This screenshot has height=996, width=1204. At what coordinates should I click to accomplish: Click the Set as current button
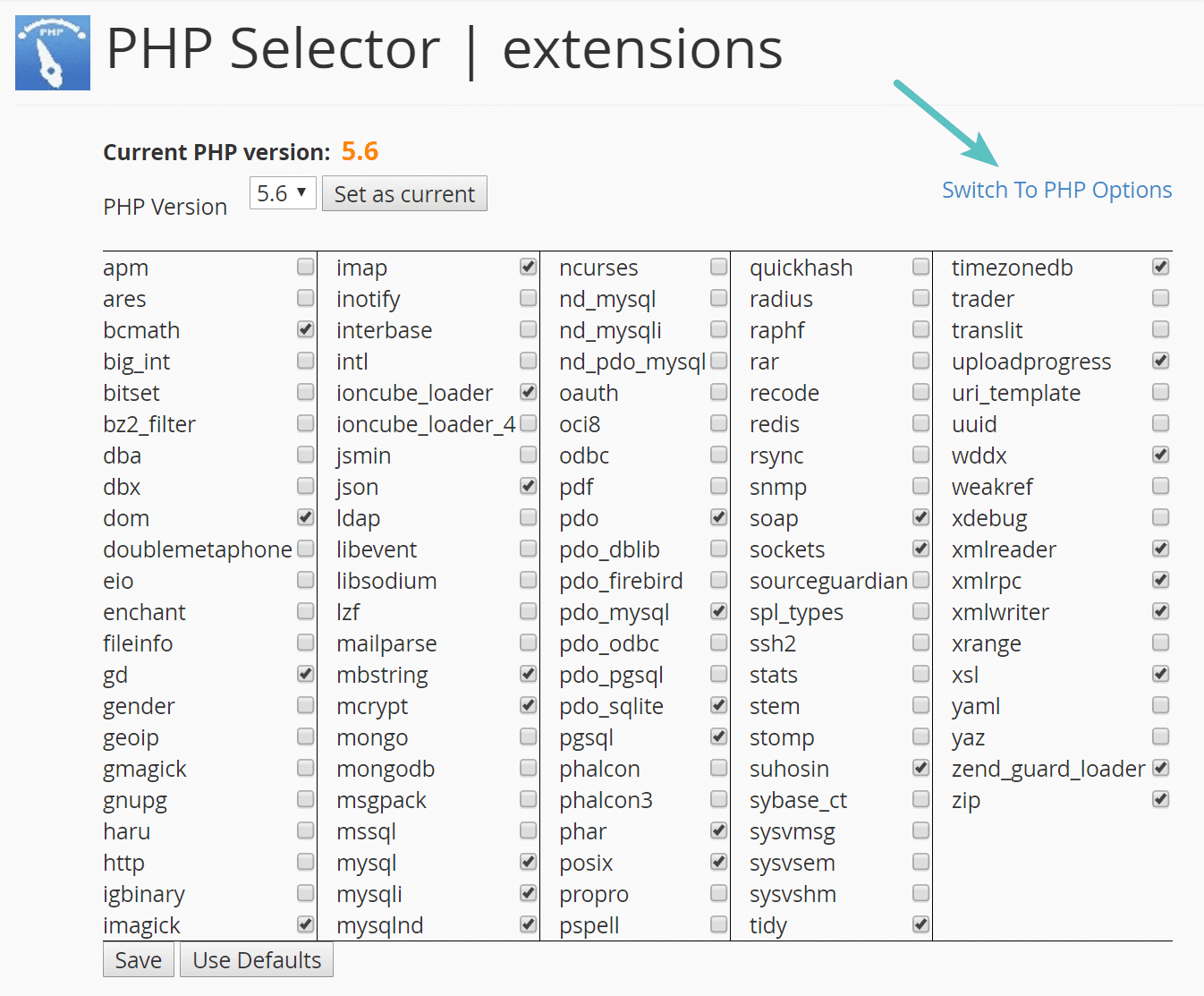(x=404, y=193)
